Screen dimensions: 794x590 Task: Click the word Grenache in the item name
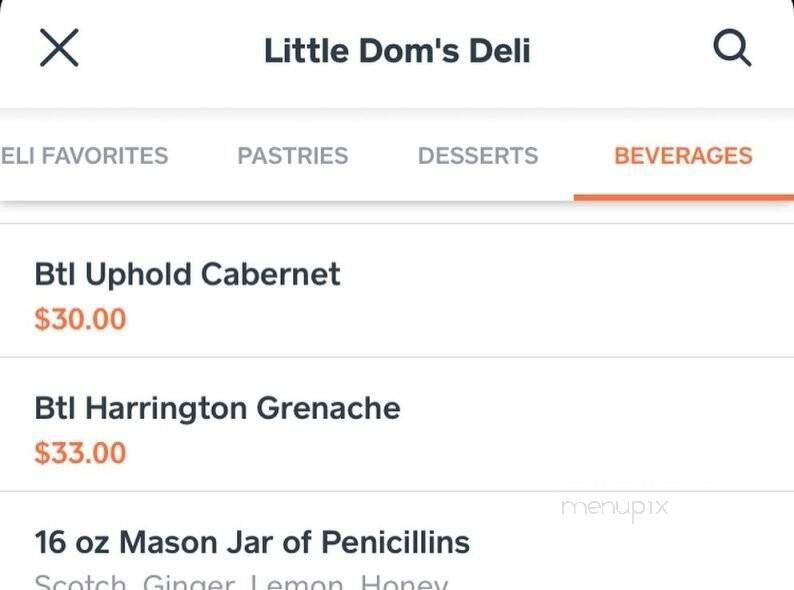(328, 408)
